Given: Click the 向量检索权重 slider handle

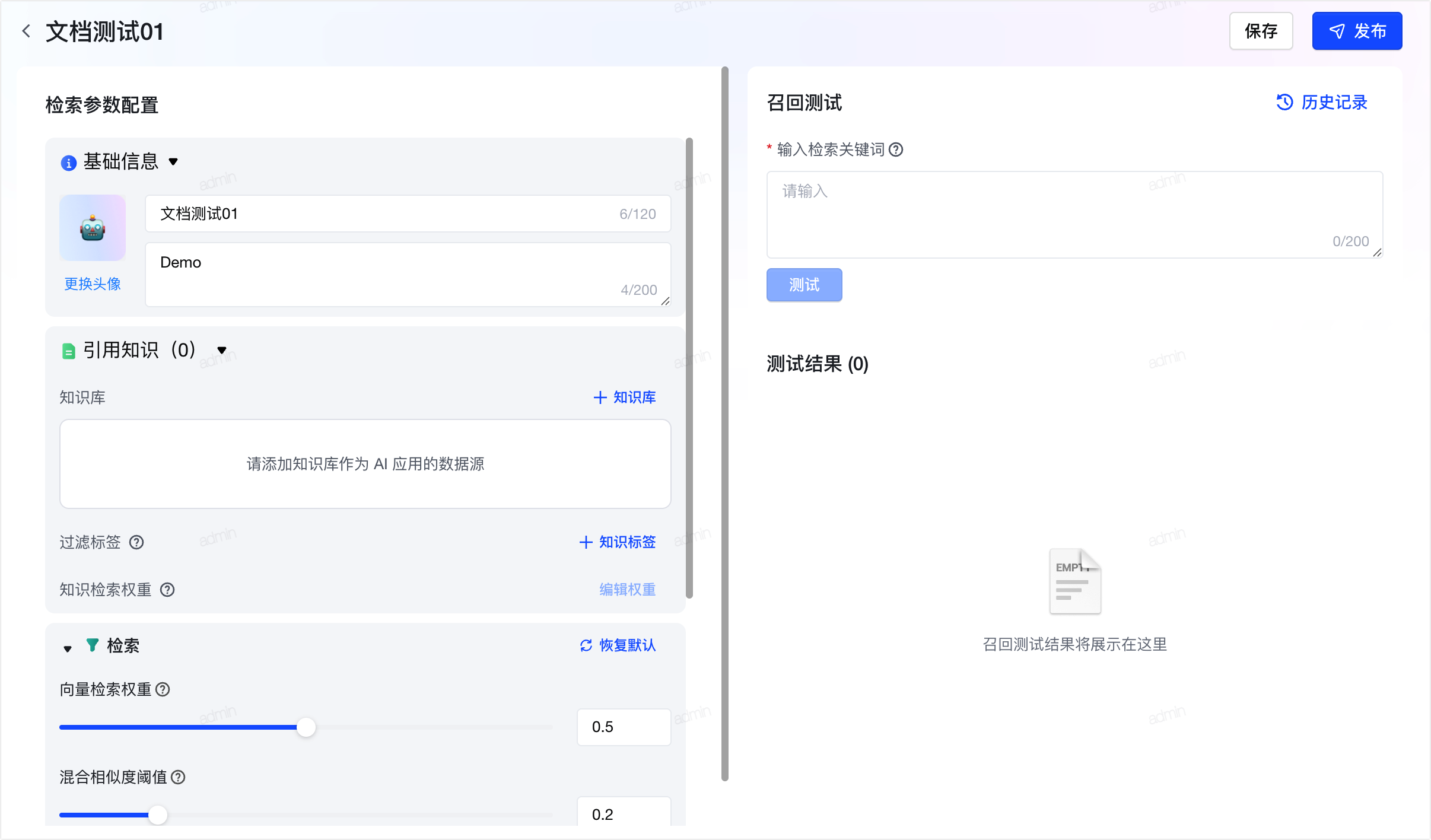Looking at the screenshot, I should coord(306,727).
